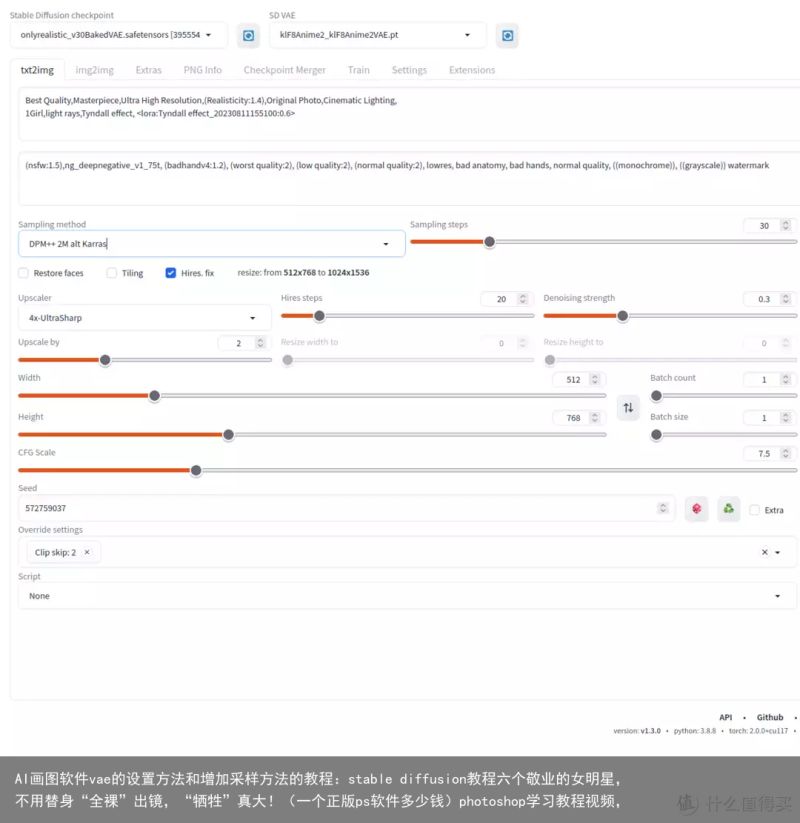Image resolution: width=800 pixels, height=823 pixels.
Task: Click the Width value stepper
Action: (595, 379)
